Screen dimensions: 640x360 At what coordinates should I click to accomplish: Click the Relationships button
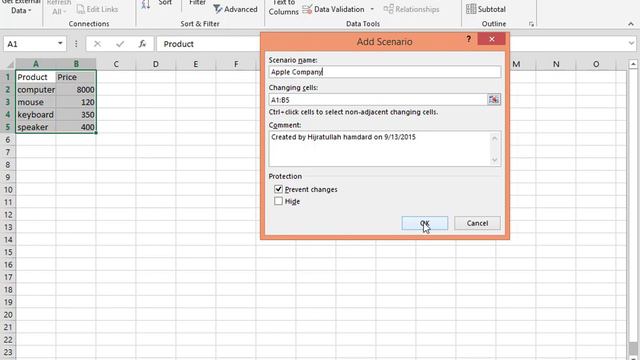[411, 9]
